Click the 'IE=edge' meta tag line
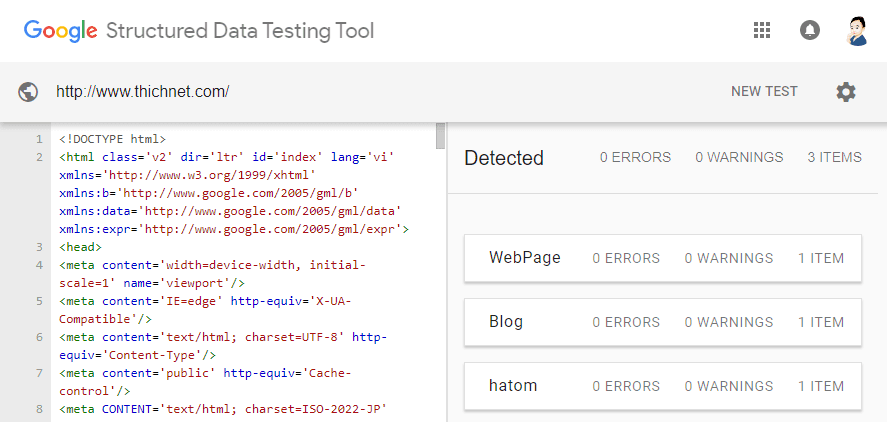The width and height of the screenshot is (887, 422). point(205,310)
